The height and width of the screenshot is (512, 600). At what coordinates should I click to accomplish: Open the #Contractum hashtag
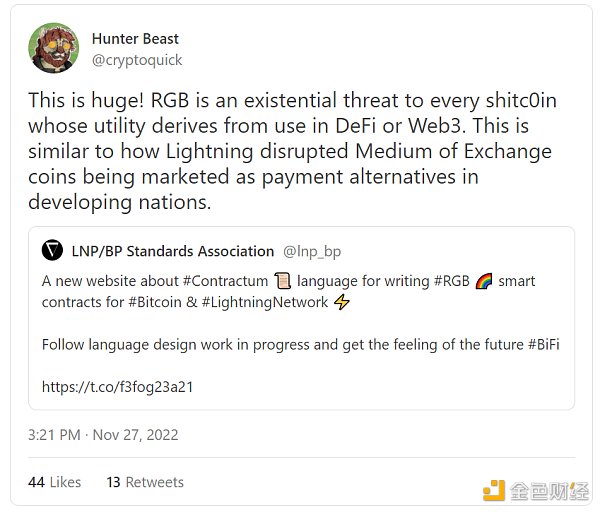(227, 281)
